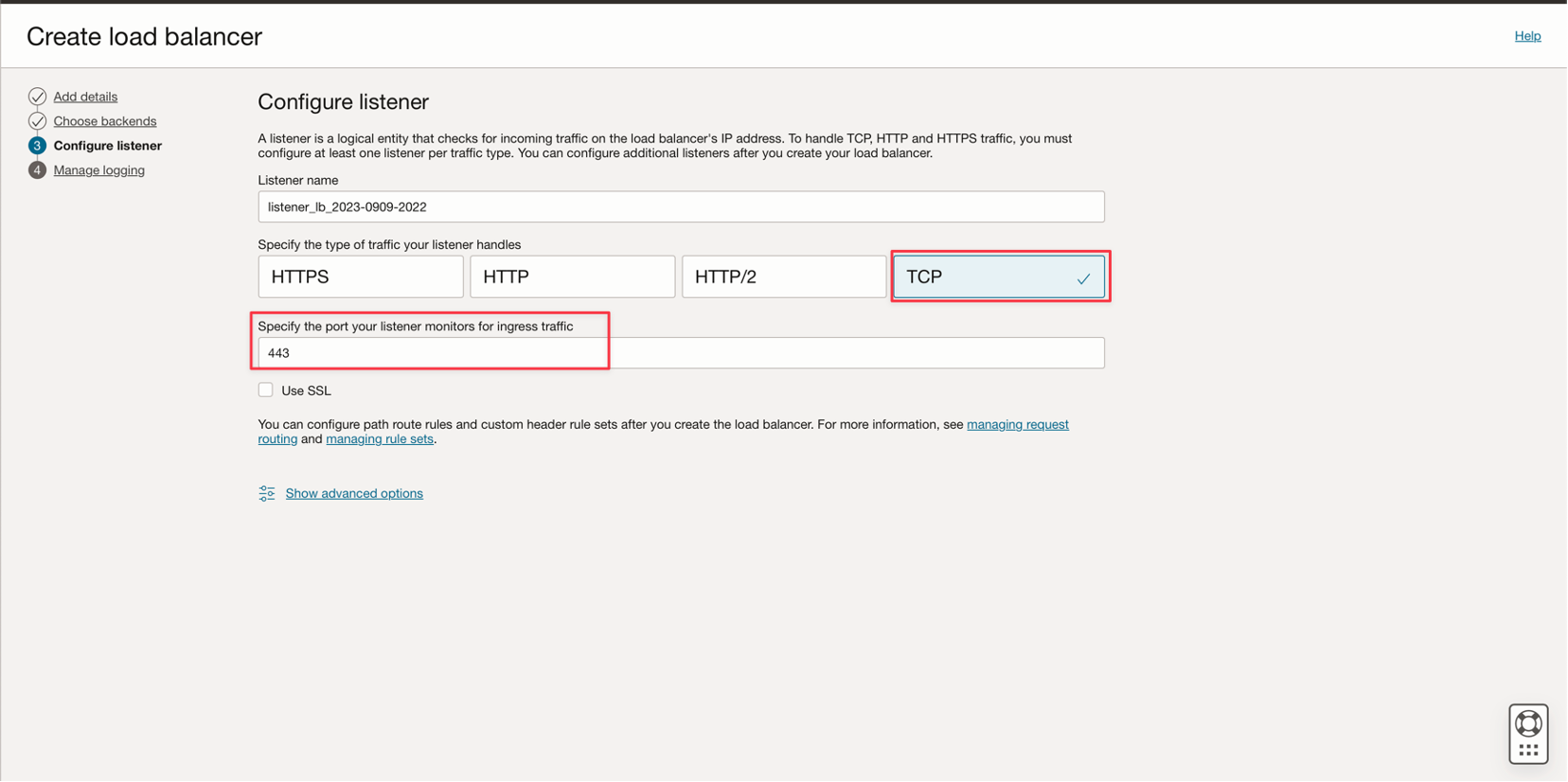The height and width of the screenshot is (782, 1568).
Task: Click the Choose backends checkmark icon
Action: [37, 121]
